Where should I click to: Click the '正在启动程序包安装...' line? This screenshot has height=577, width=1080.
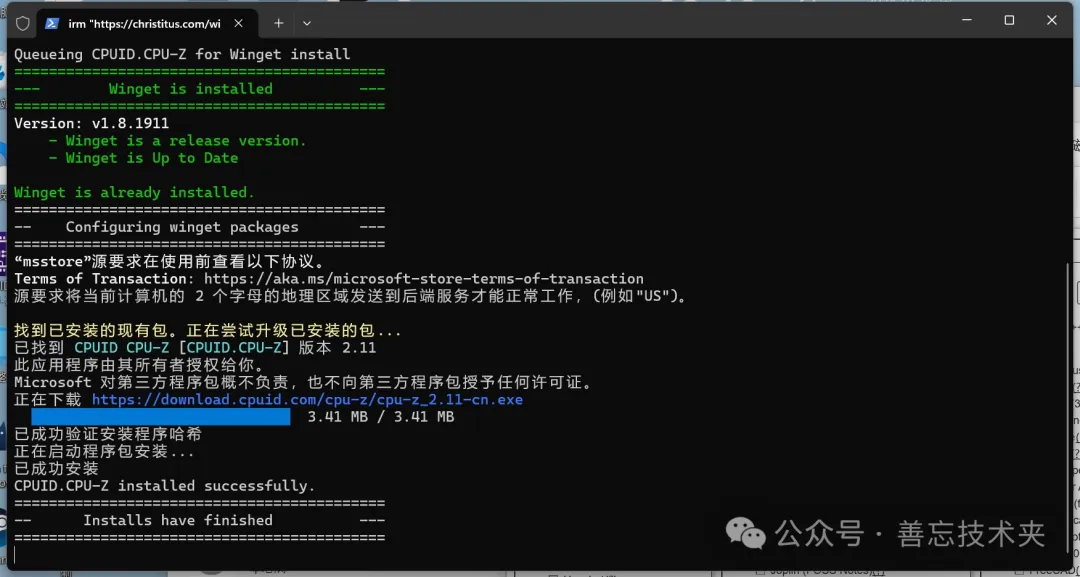[104, 452]
